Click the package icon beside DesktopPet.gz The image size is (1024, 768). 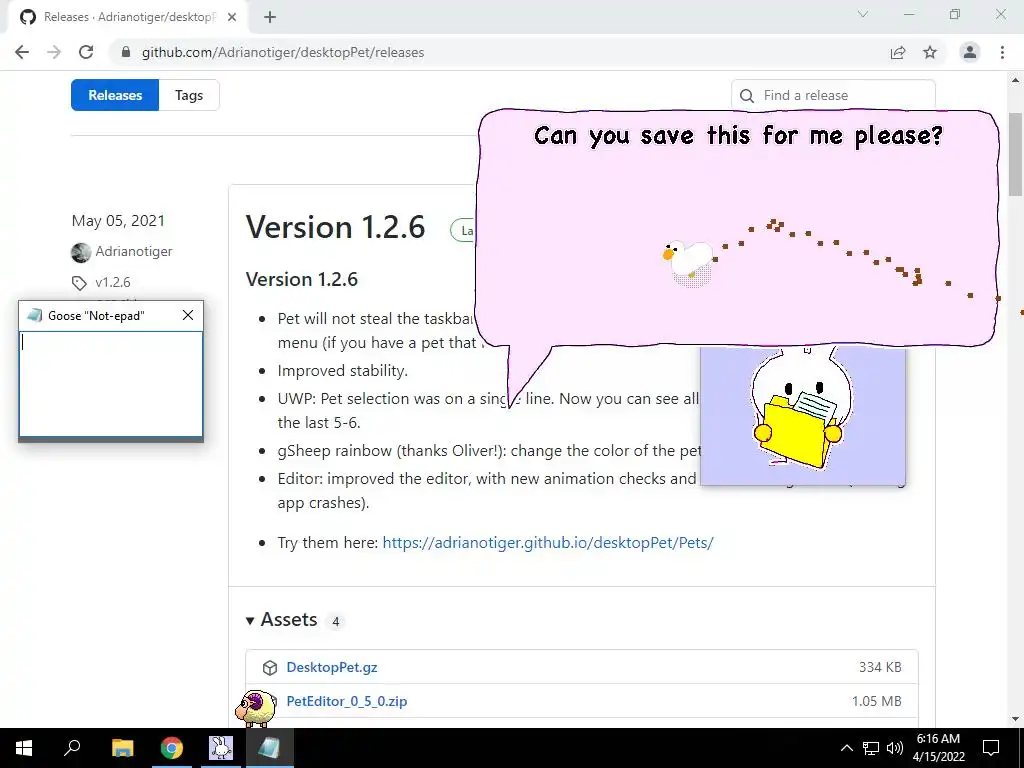270,667
